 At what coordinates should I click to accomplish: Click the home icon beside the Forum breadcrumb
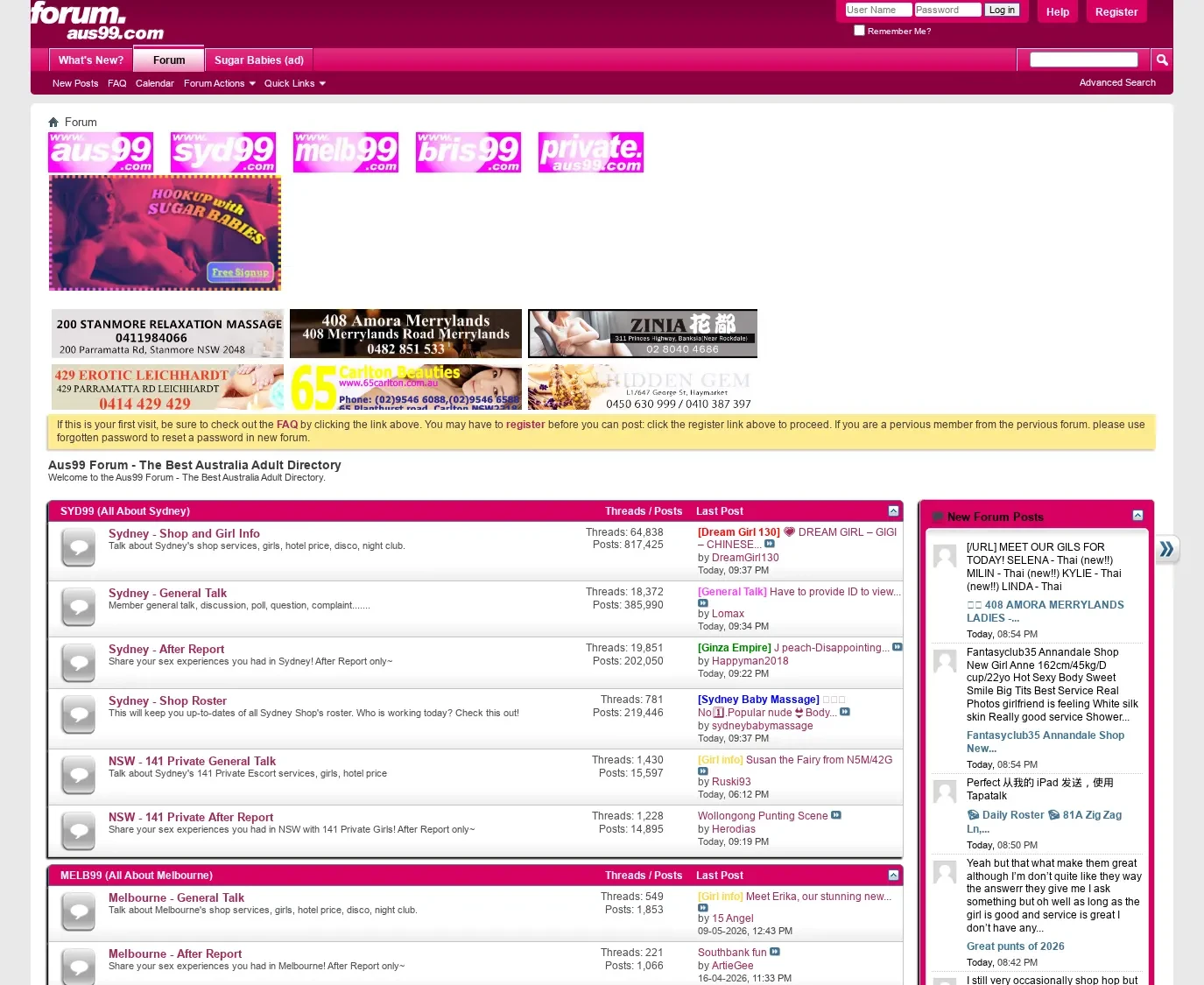pos(53,123)
